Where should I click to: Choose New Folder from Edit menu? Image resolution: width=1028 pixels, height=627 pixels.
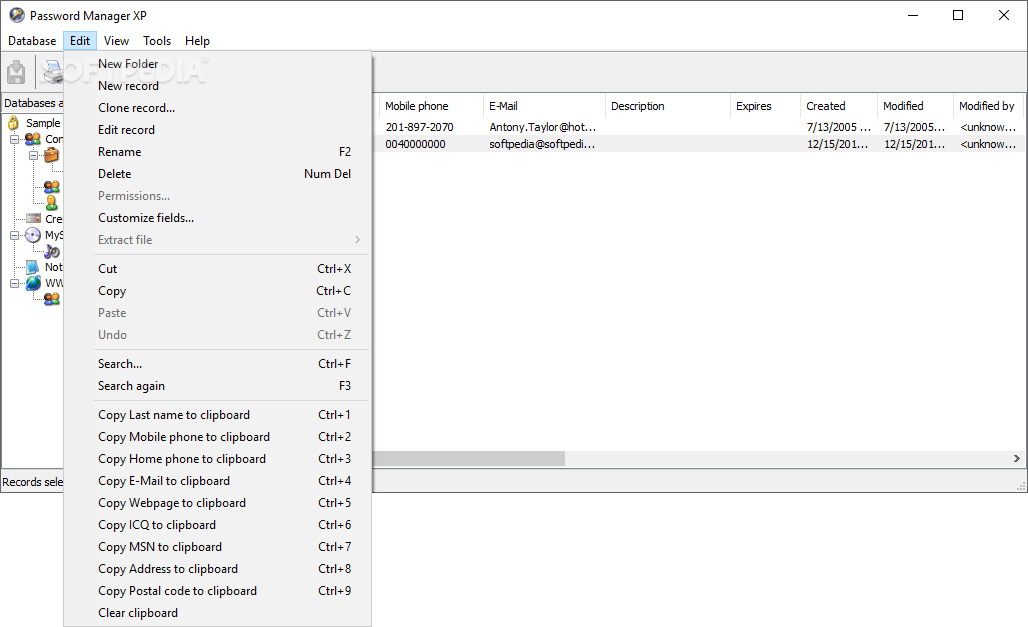click(218, 64)
